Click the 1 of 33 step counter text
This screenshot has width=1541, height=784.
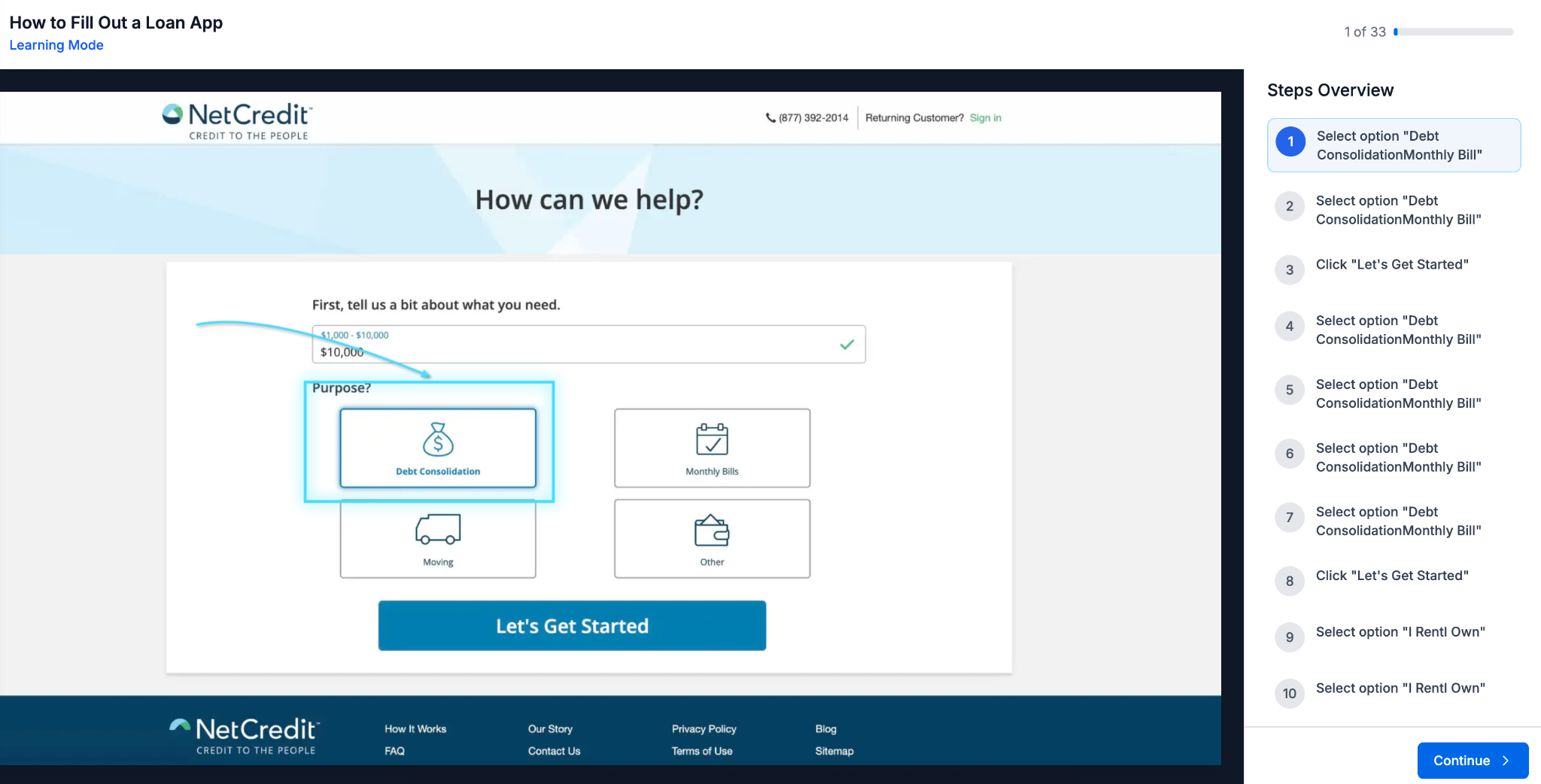click(1365, 32)
